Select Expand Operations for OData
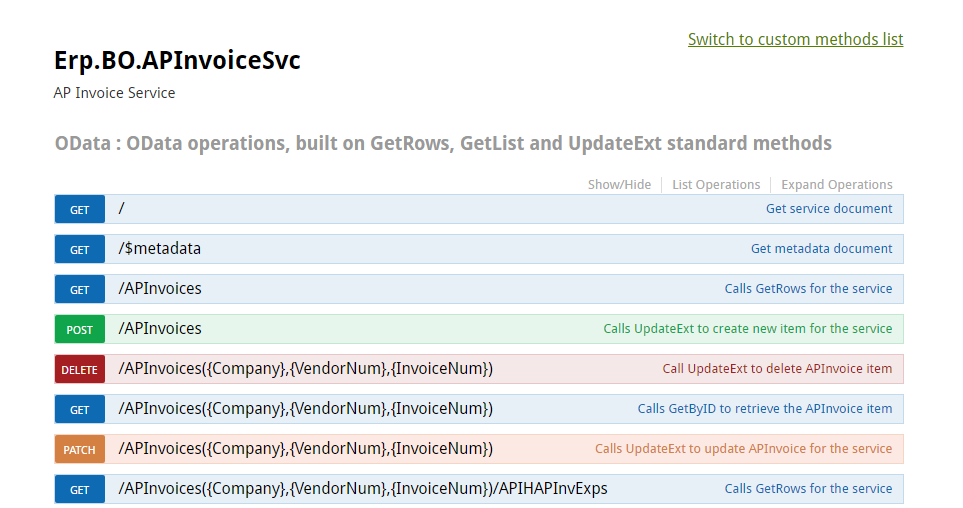963x508 pixels. tap(836, 184)
